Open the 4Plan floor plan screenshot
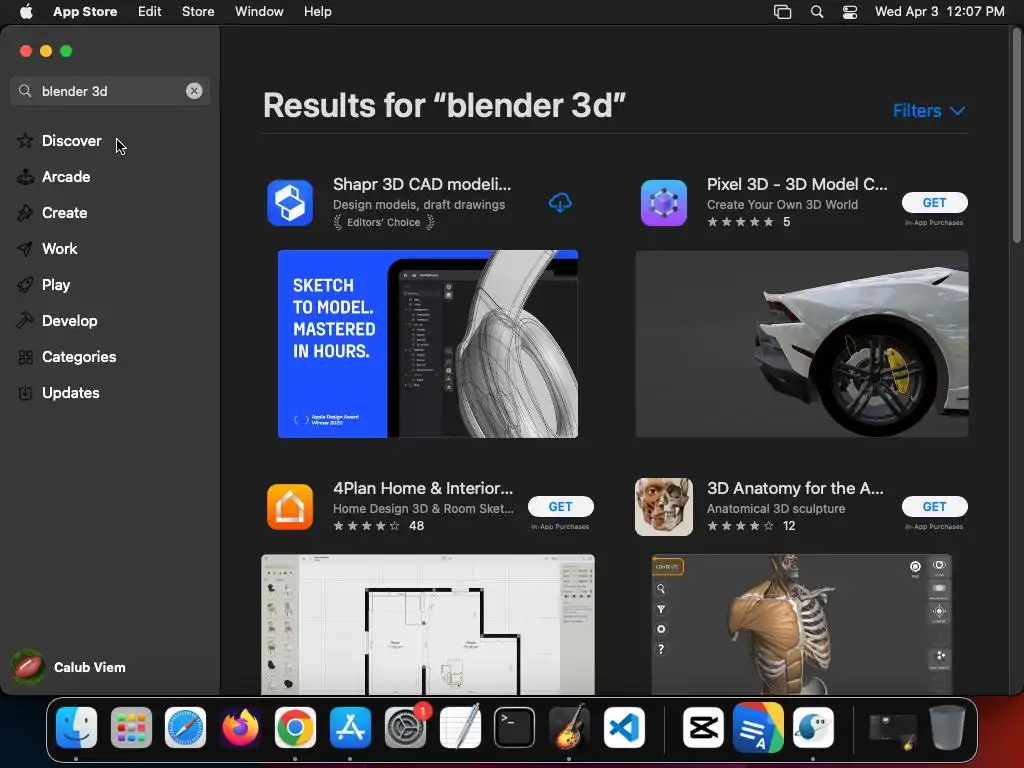 (x=428, y=624)
